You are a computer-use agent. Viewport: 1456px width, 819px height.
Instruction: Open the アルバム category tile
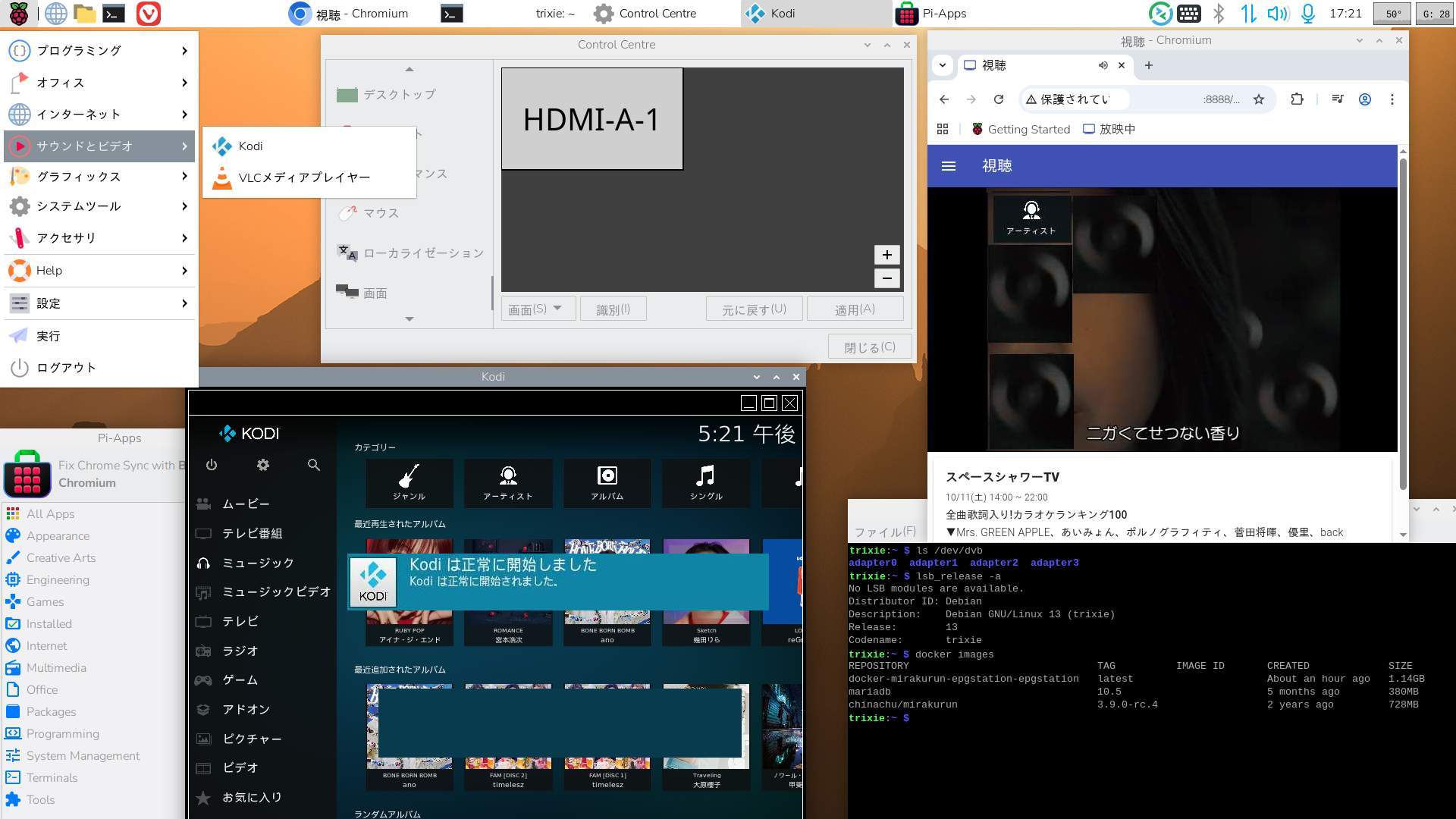click(x=607, y=482)
